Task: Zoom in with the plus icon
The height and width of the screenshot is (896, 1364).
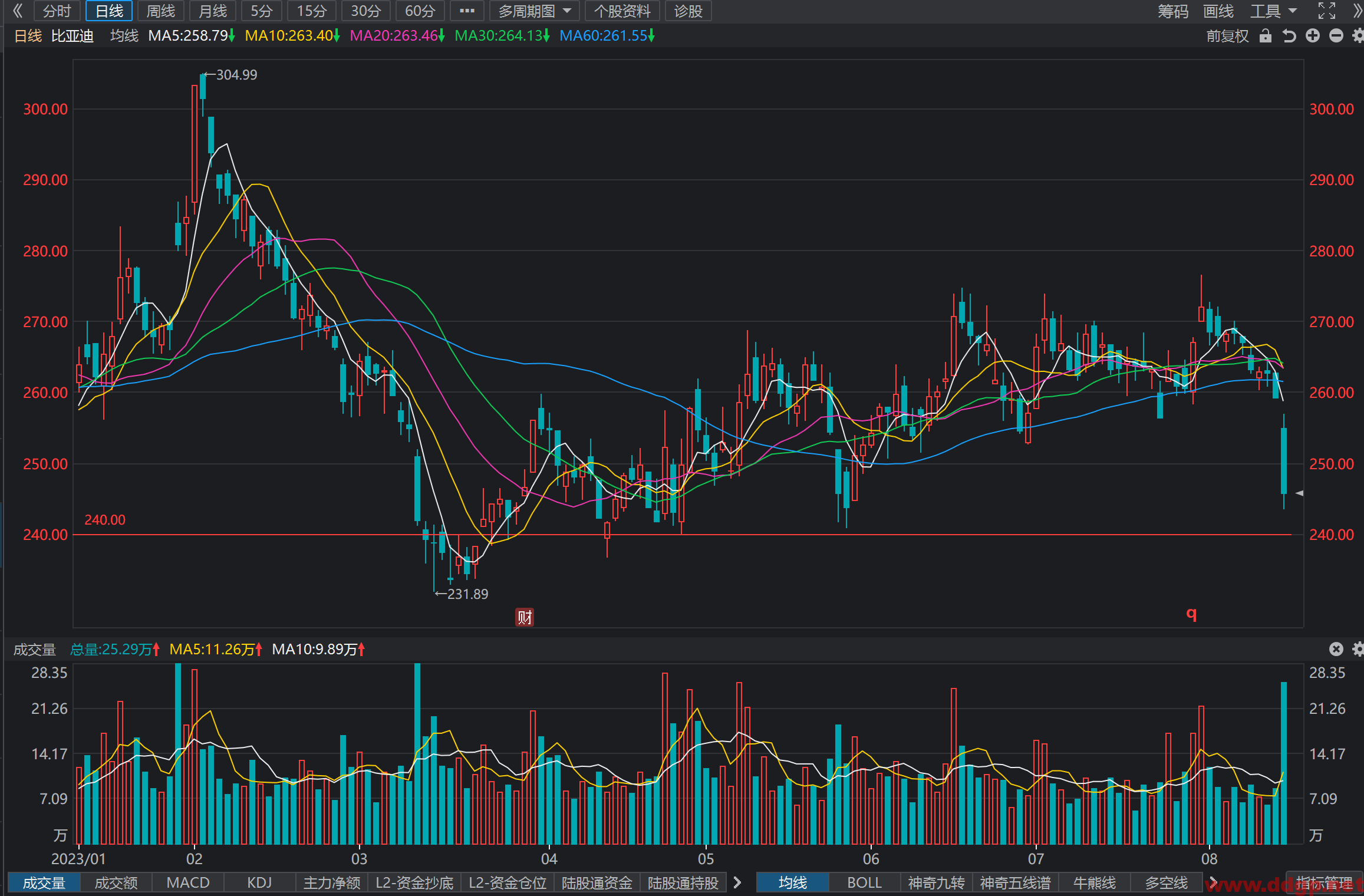Action: (x=1313, y=36)
